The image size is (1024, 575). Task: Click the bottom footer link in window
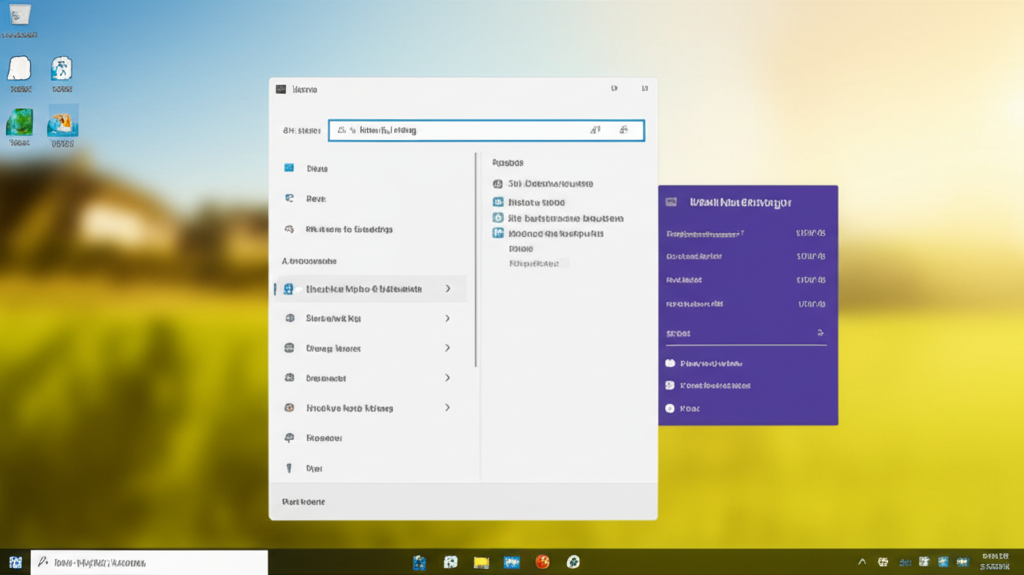point(303,502)
